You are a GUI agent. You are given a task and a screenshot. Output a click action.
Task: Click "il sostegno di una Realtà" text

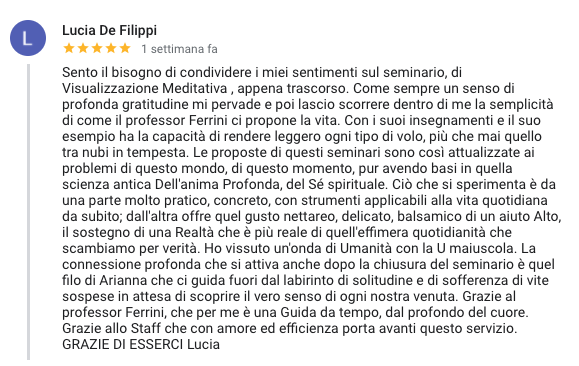(x=138, y=233)
